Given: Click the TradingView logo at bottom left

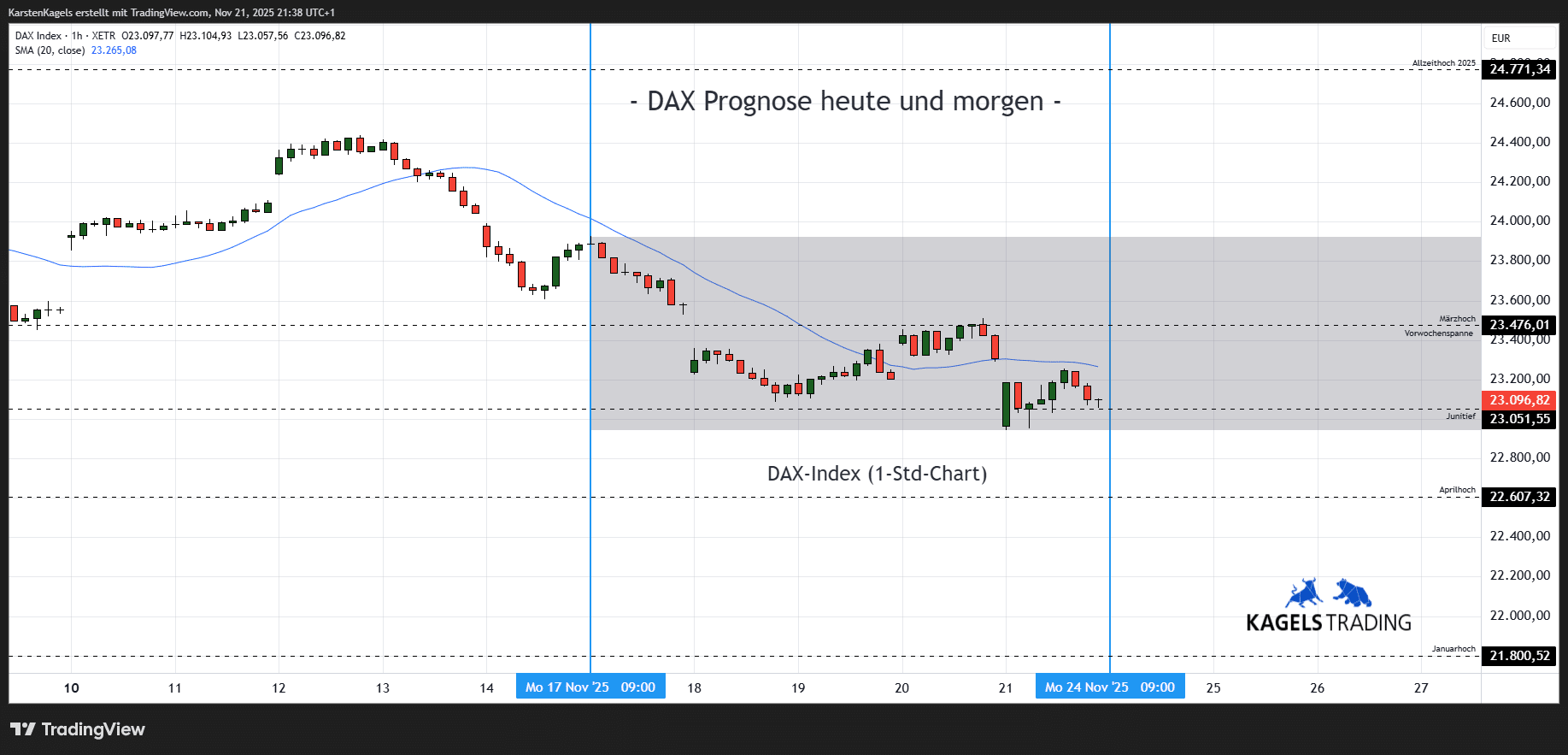Looking at the screenshot, I should 78,729.
